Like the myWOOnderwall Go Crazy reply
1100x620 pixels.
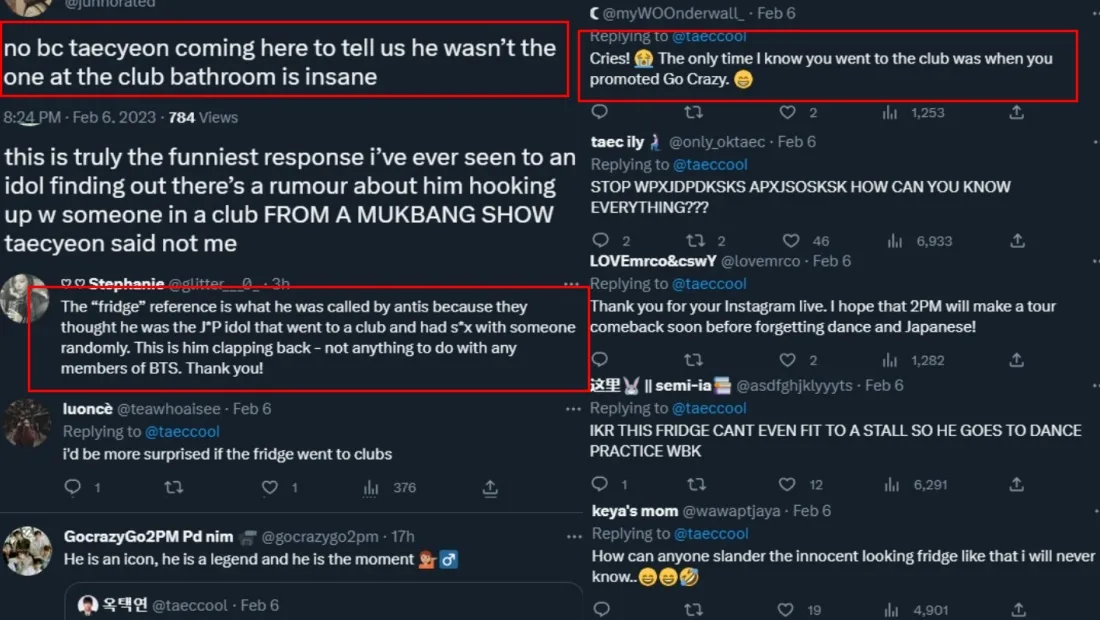788,112
